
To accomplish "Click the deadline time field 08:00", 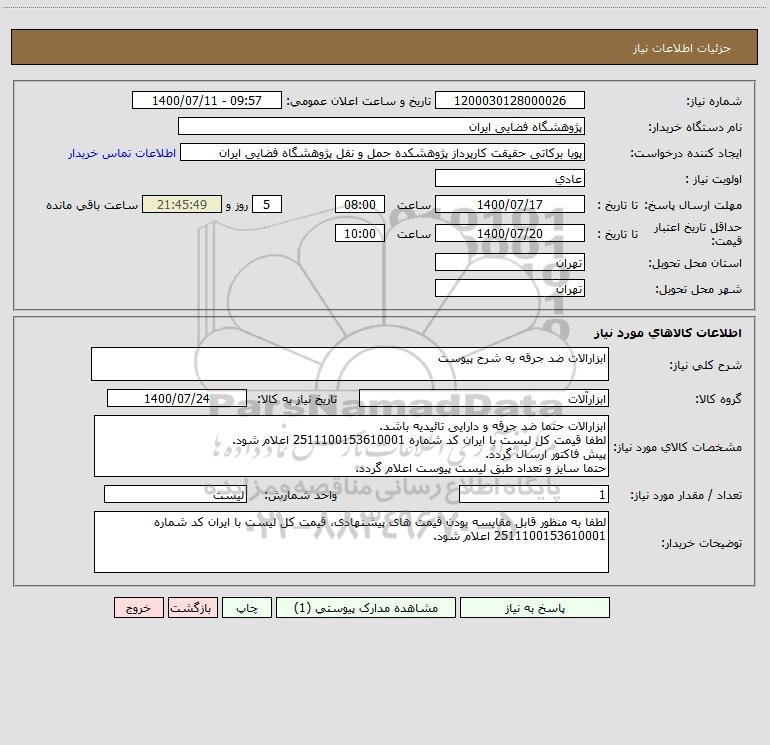I will [359, 204].
